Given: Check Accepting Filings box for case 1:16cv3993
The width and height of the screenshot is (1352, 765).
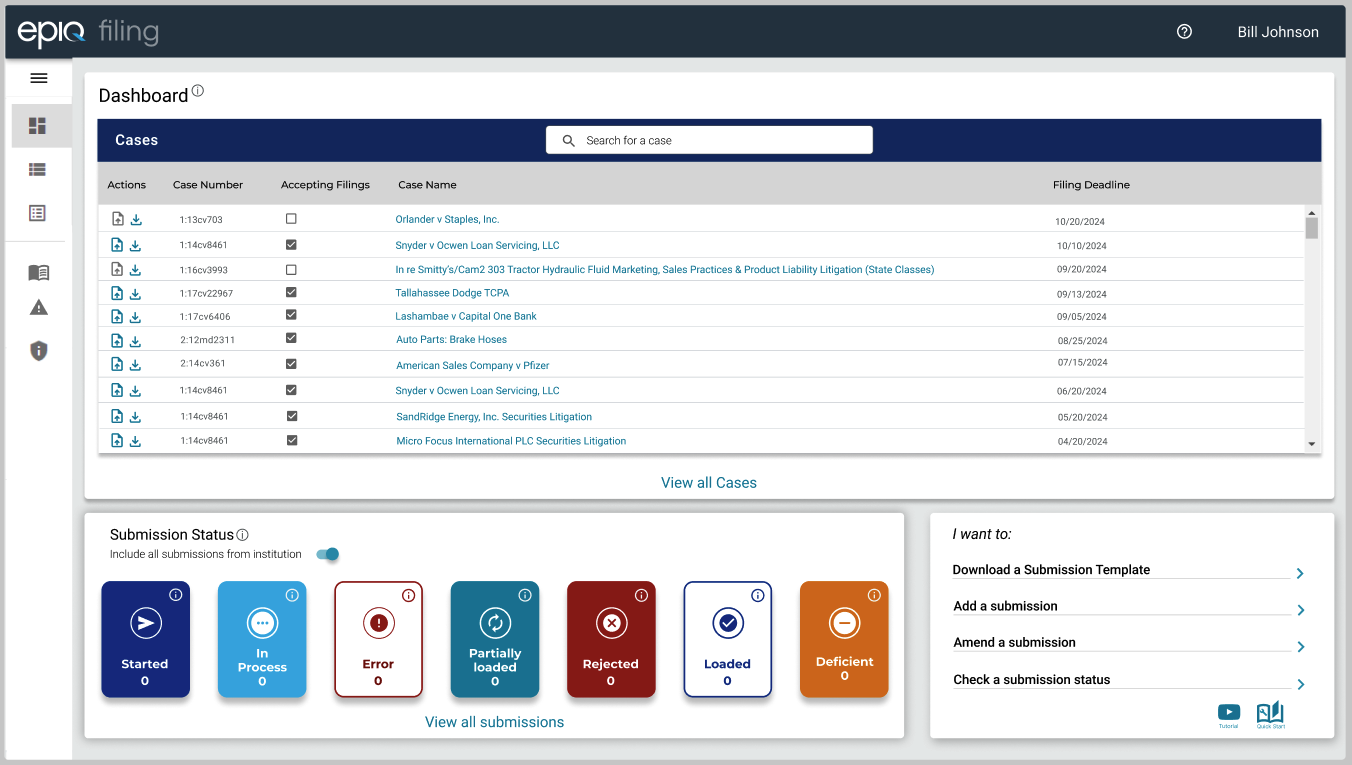Looking at the screenshot, I should pos(291,270).
